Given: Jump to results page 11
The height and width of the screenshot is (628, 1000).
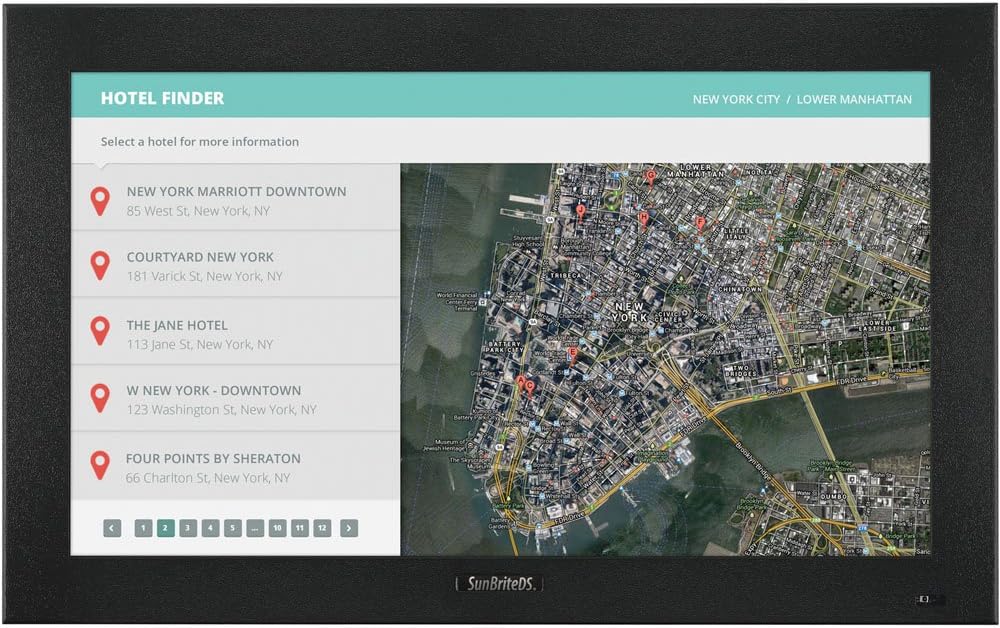Looking at the screenshot, I should (300, 528).
